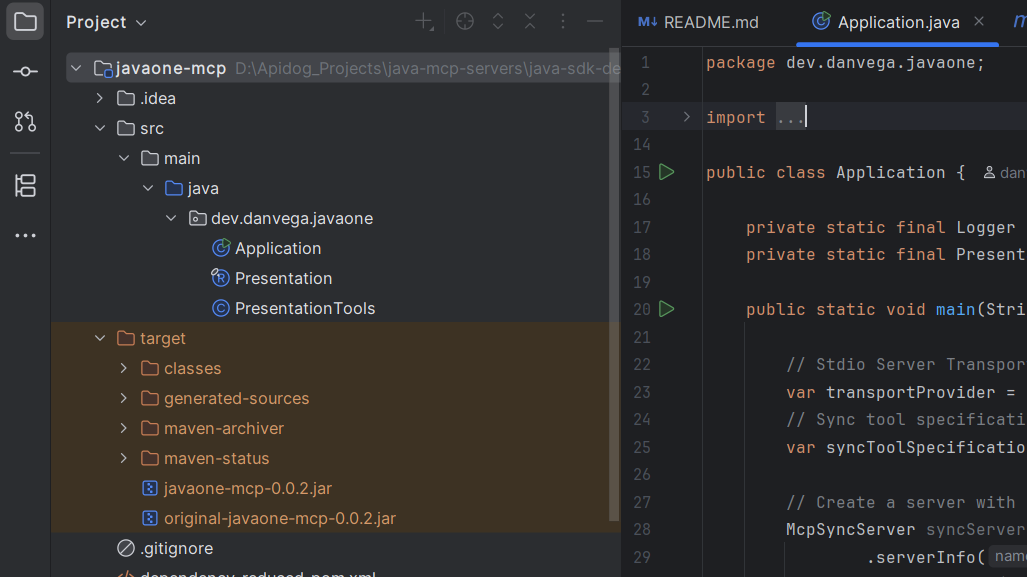Image resolution: width=1027 pixels, height=577 pixels.
Task: Click the main method name in code
Action: click(955, 309)
